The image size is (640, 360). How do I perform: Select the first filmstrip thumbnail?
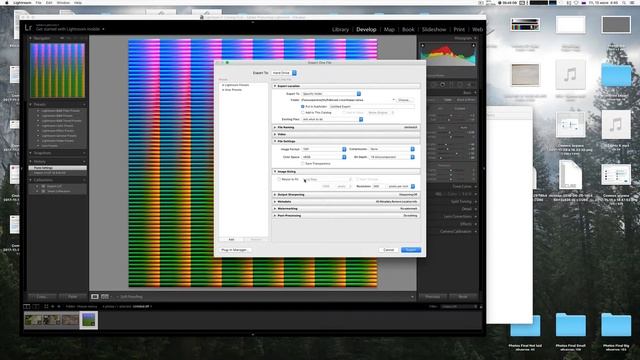pos(33,320)
